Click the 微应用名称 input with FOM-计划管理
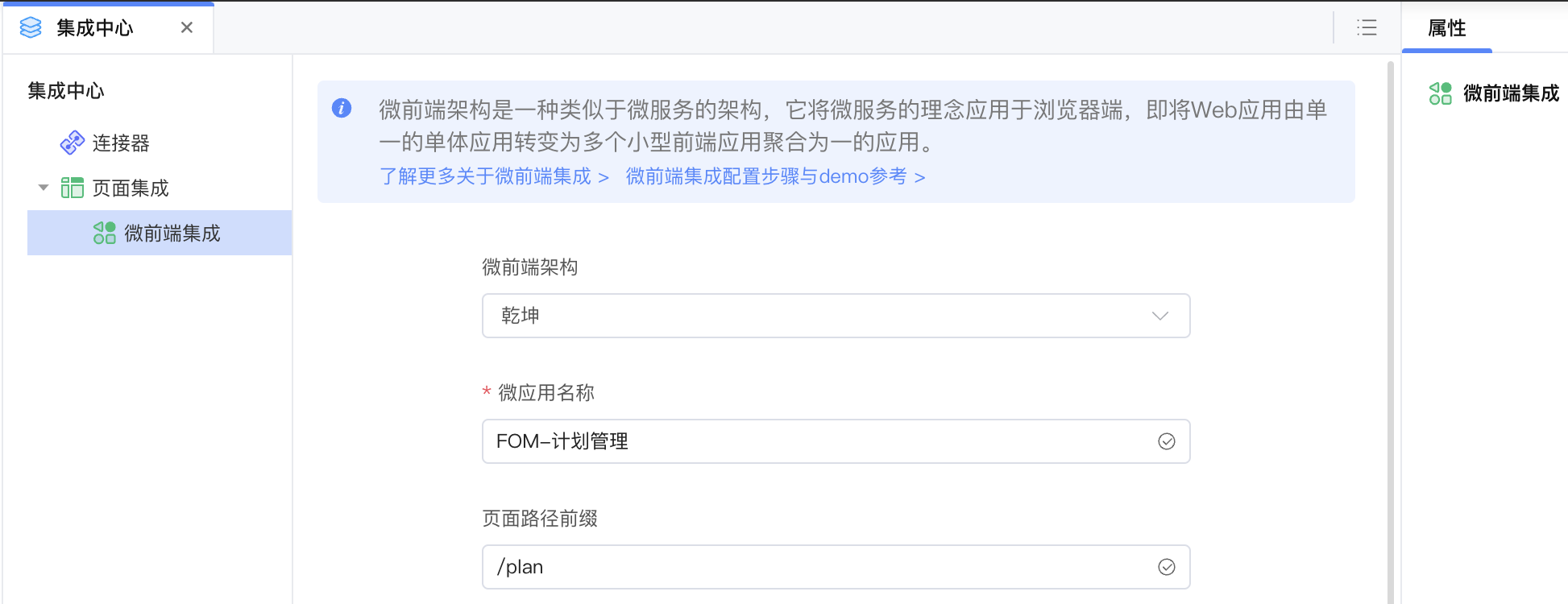 coord(836,441)
